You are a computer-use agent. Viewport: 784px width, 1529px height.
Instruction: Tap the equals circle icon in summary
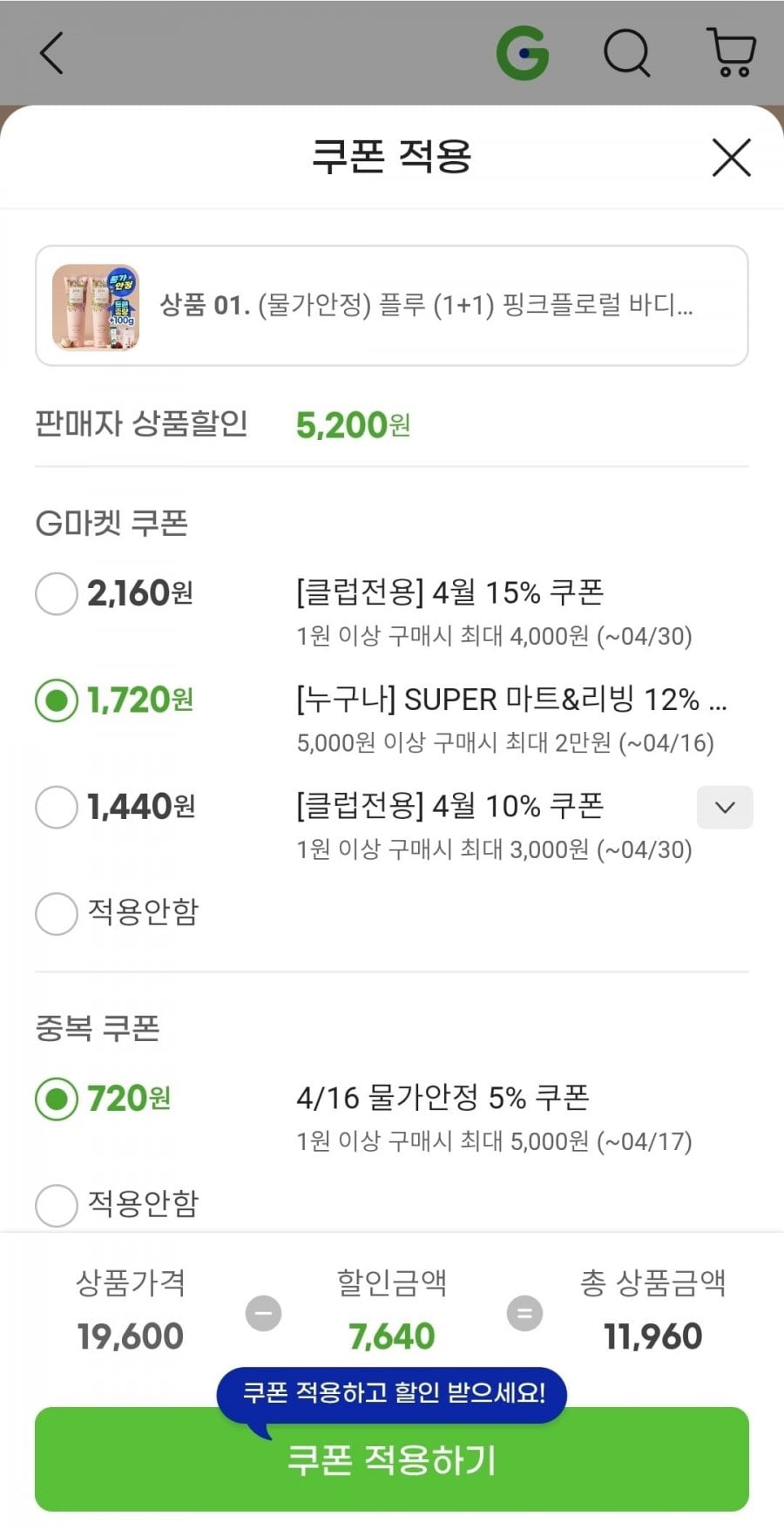click(x=524, y=1313)
